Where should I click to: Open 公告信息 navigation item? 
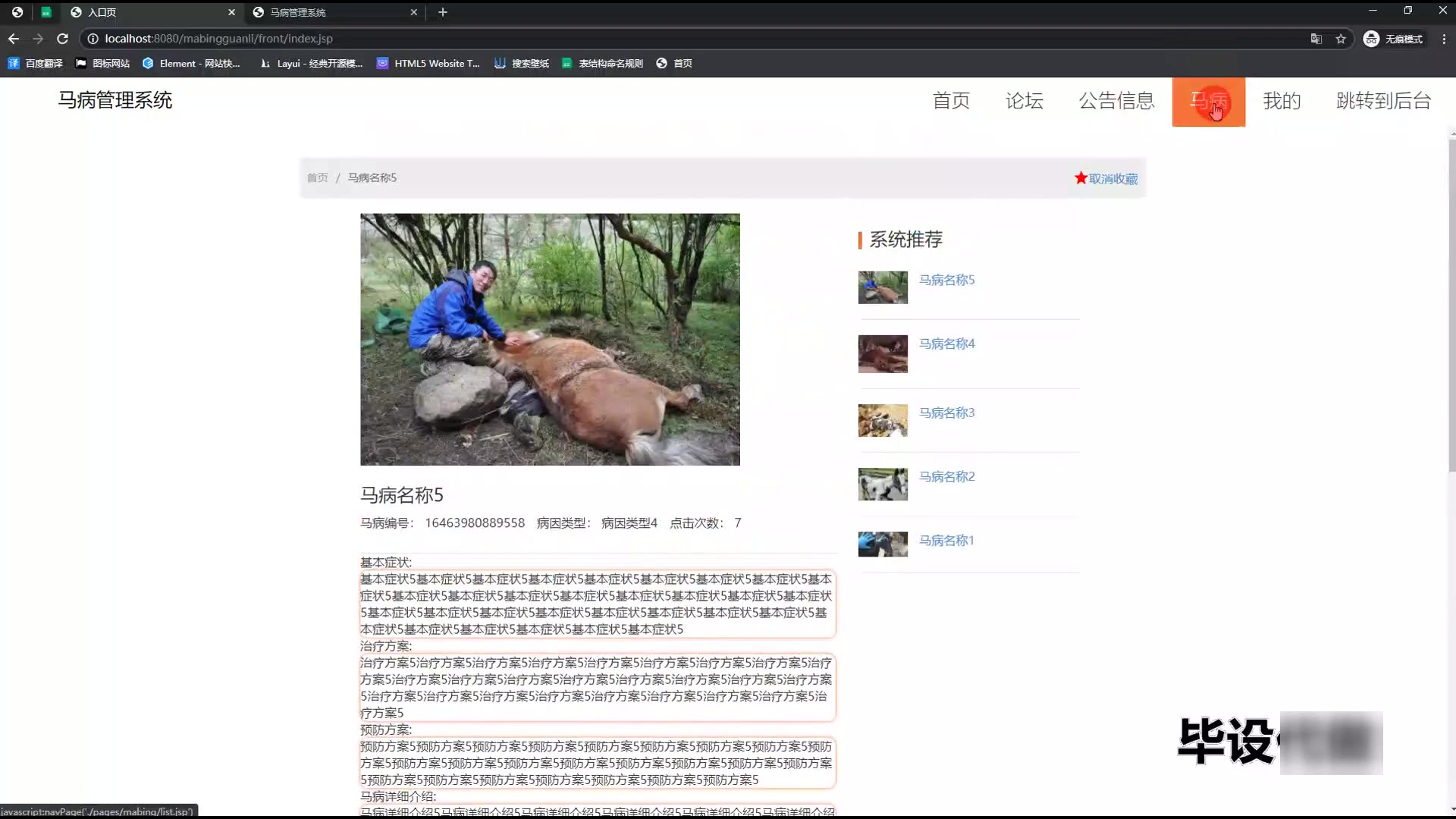point(1116,101)
